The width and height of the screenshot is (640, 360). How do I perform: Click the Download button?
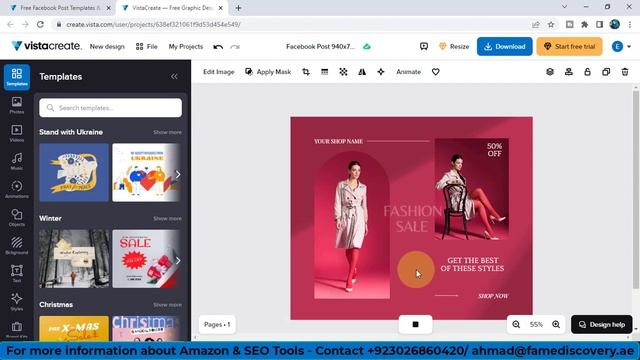pyautogui.click(x=504, y=47)
